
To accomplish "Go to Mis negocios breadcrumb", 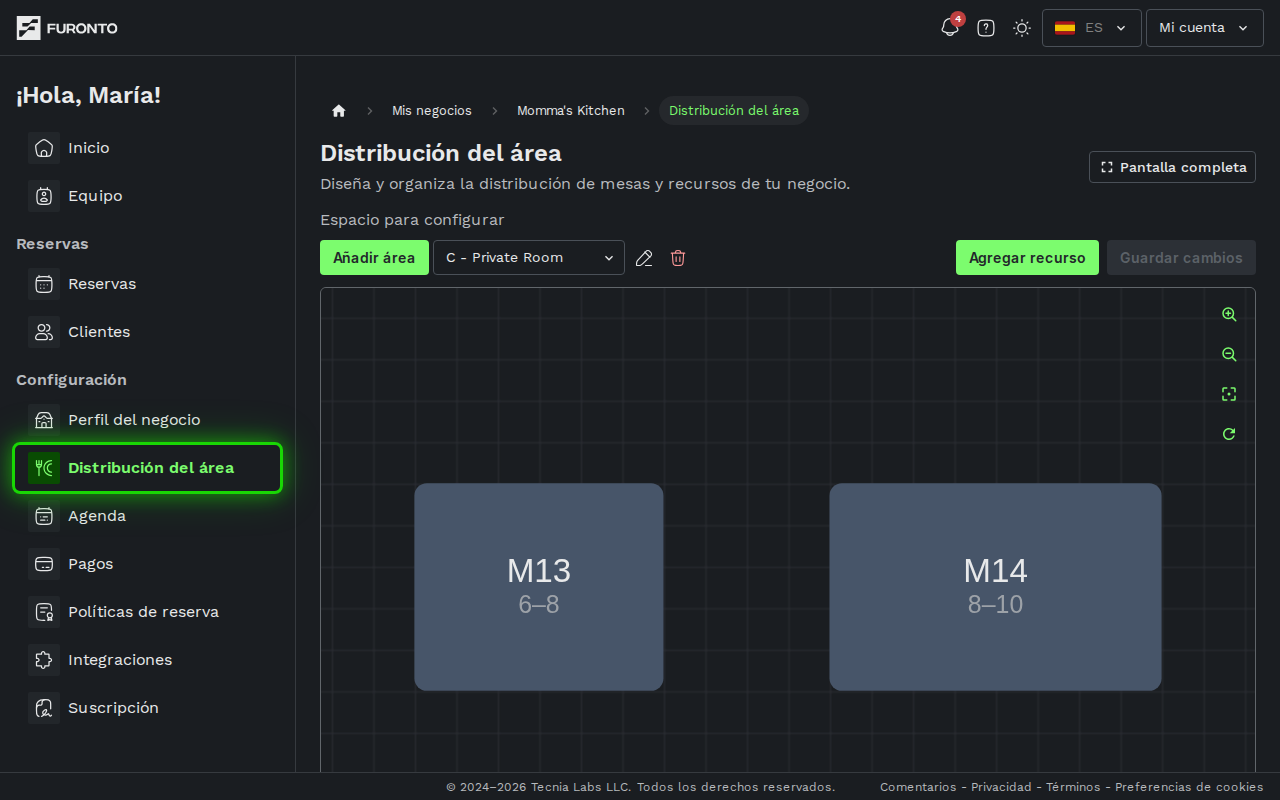I will coord(432,111).
